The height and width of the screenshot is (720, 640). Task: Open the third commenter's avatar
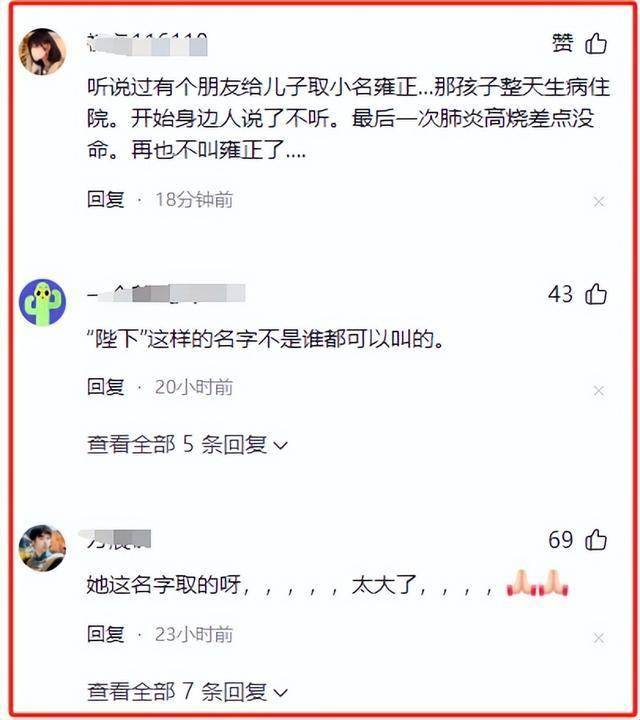pyautogui.click(x=42, y=548)
